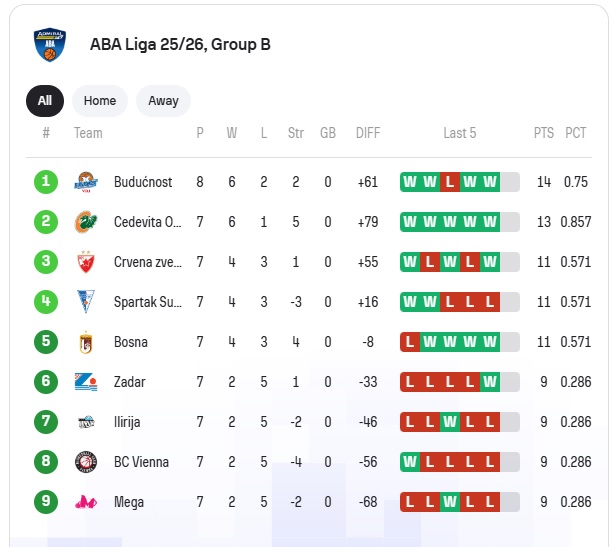Click the Ilirija team logo

tap(86, 422)
